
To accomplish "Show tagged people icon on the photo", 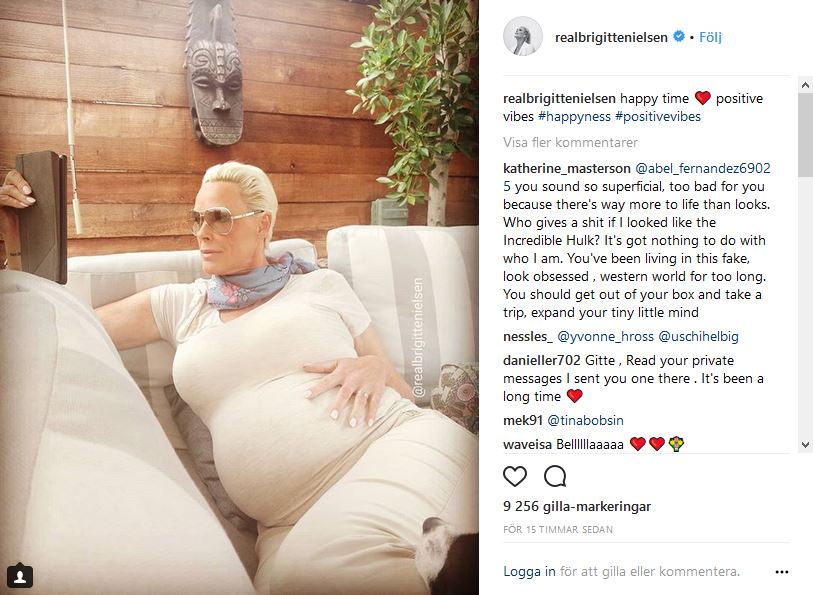I will point(20,576).
